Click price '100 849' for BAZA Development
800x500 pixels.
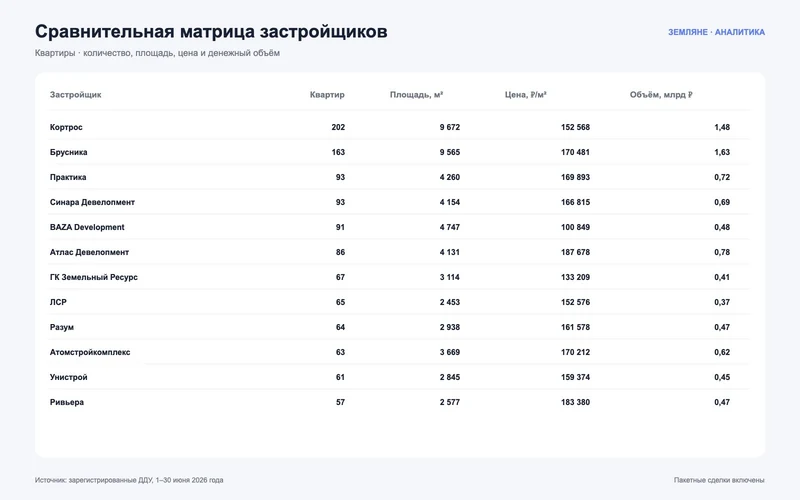pyautogui.click(x=576, y=227)
